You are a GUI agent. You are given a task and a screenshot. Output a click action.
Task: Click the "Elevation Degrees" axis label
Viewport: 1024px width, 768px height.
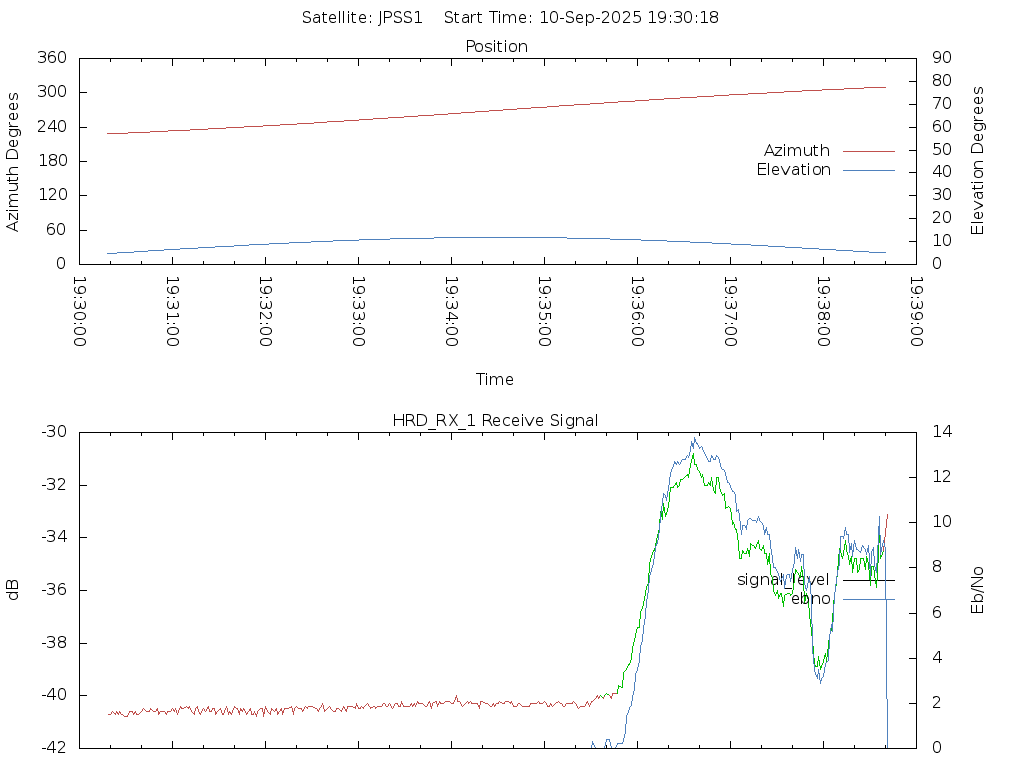pyautogui.click(x=977, y=161)
